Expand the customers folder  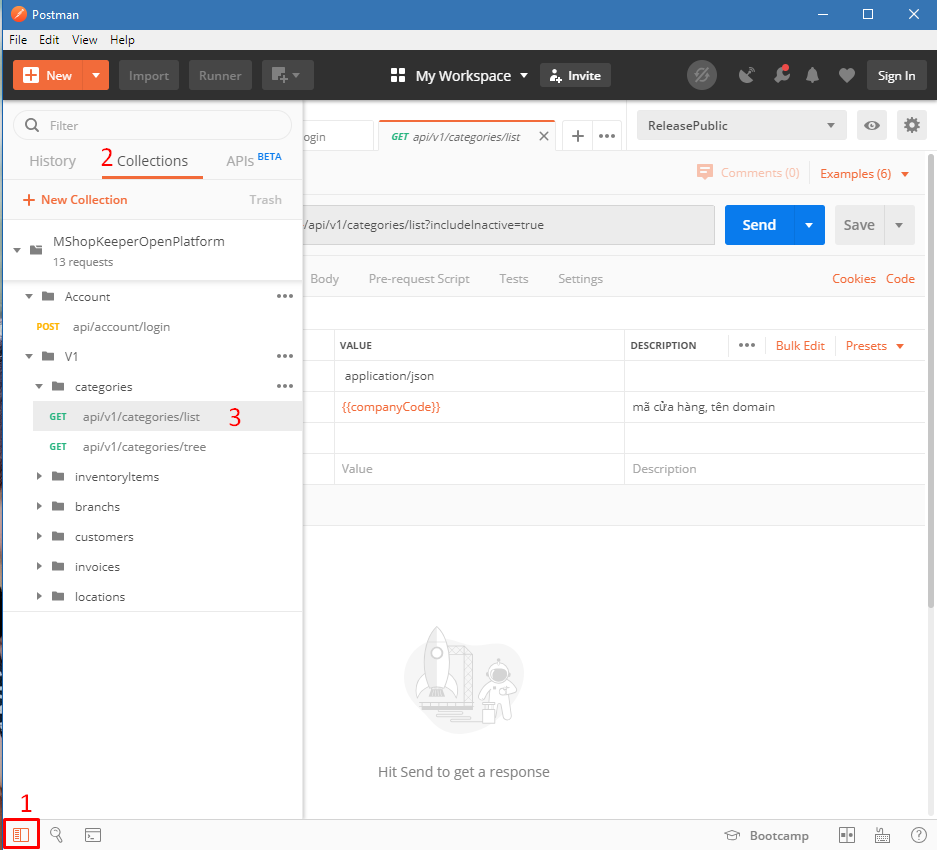pyautogui.click(x=39, y=536)
